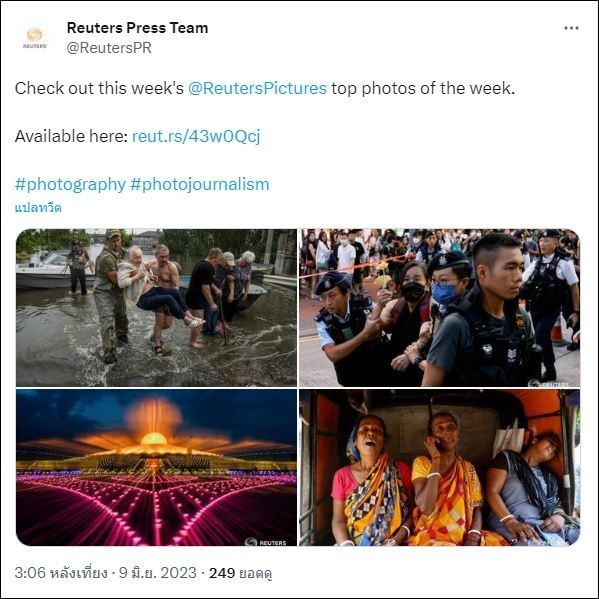Click the #photography hashtag
Viewport: 599px width, 599px height.
click(70, 184)
